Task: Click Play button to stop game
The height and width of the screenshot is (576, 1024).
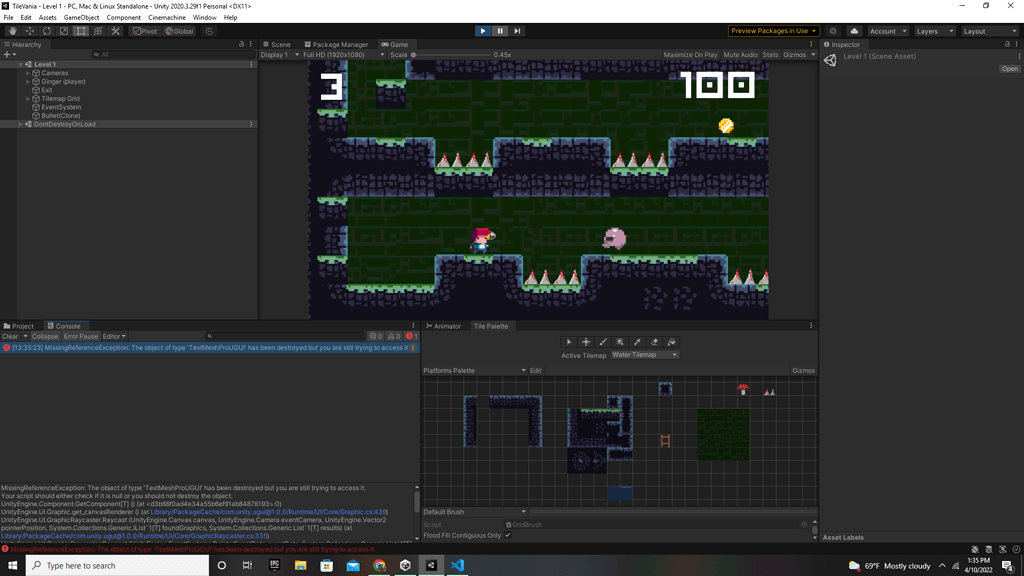Action: [x=483, y=31]
